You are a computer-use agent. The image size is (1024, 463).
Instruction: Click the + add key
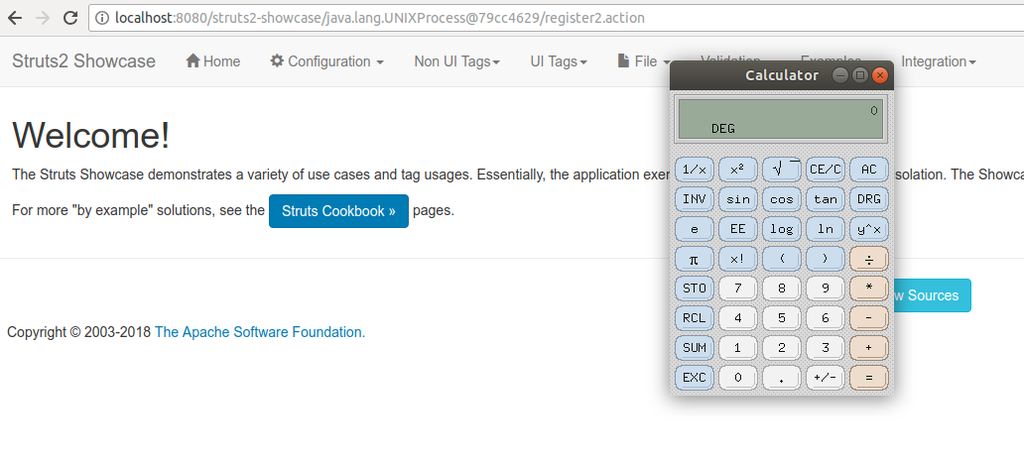pyautogui.click(x=869, y=348)
